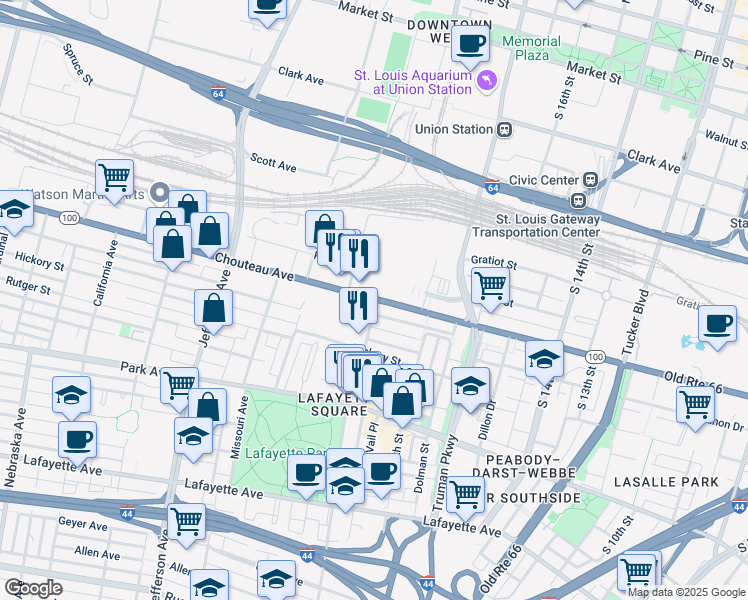Select the Route 100 shield near S 13th St
This screenshot has height=600, width=748.
pyautogui.click(x=595, y=357)
